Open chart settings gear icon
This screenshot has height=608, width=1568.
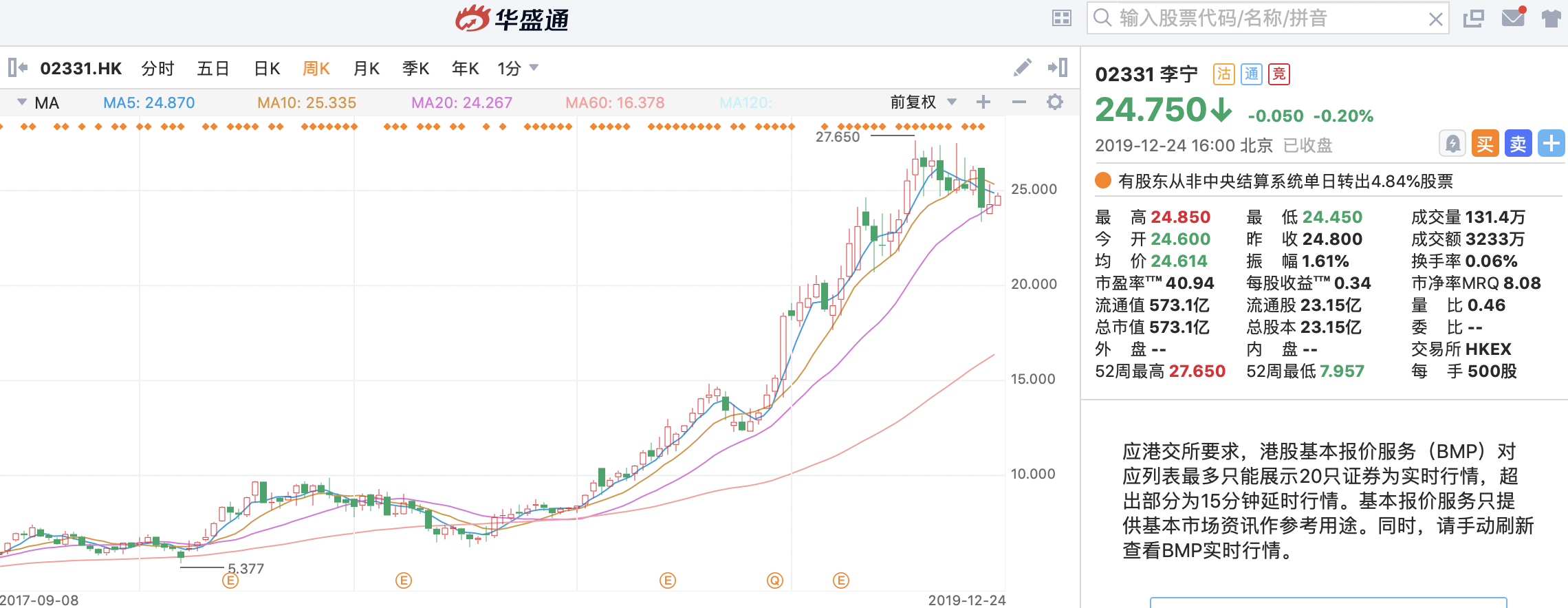(1054, 102)
